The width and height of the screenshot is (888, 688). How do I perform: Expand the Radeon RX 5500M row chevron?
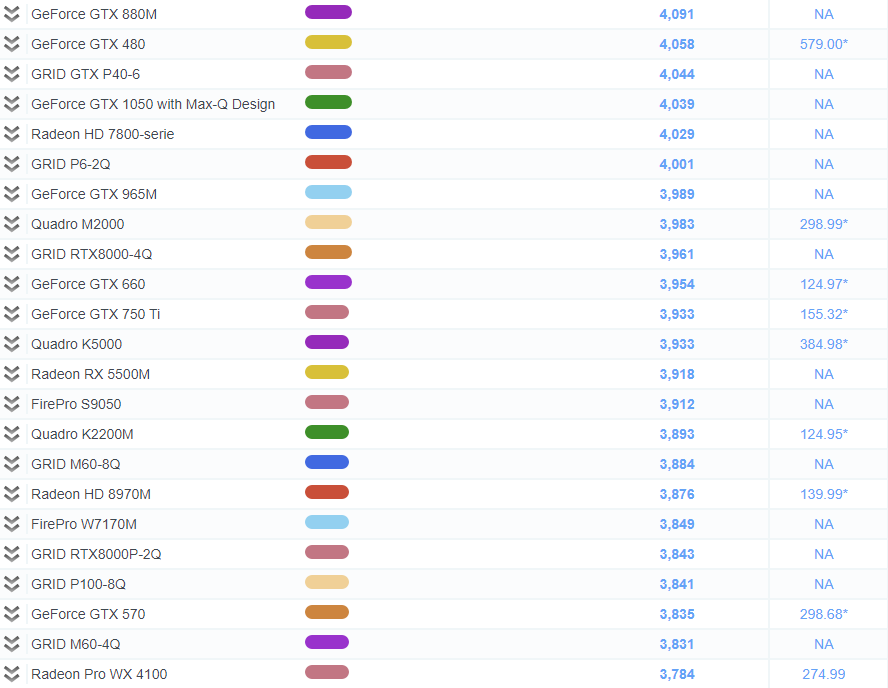click(11, 374)
